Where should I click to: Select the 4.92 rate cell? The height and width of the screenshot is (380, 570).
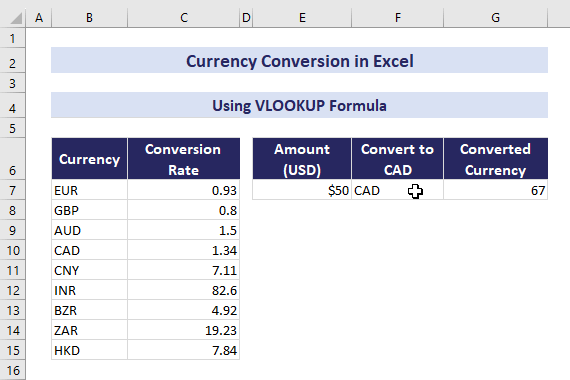(x=184, y=309)
